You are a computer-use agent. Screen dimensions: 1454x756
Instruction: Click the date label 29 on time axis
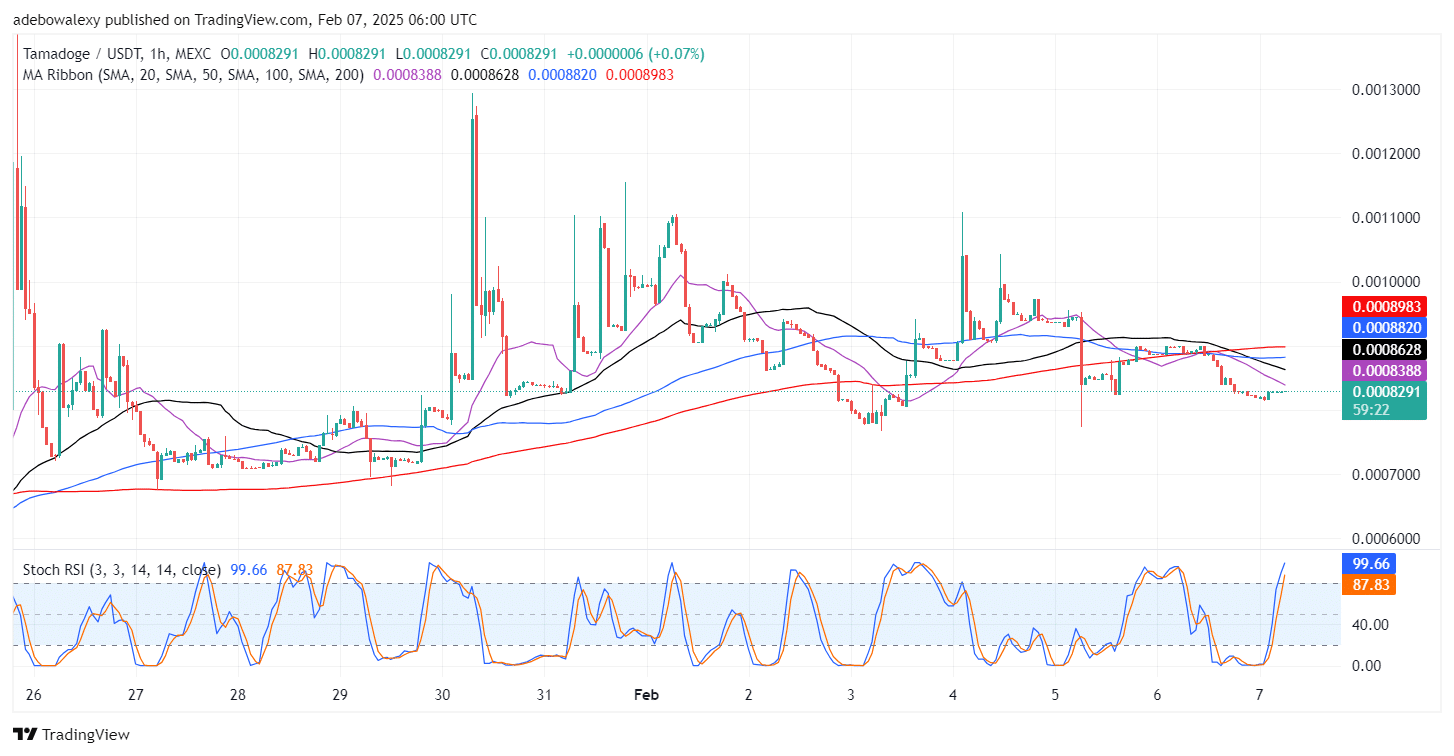click(x=339, y=695)
